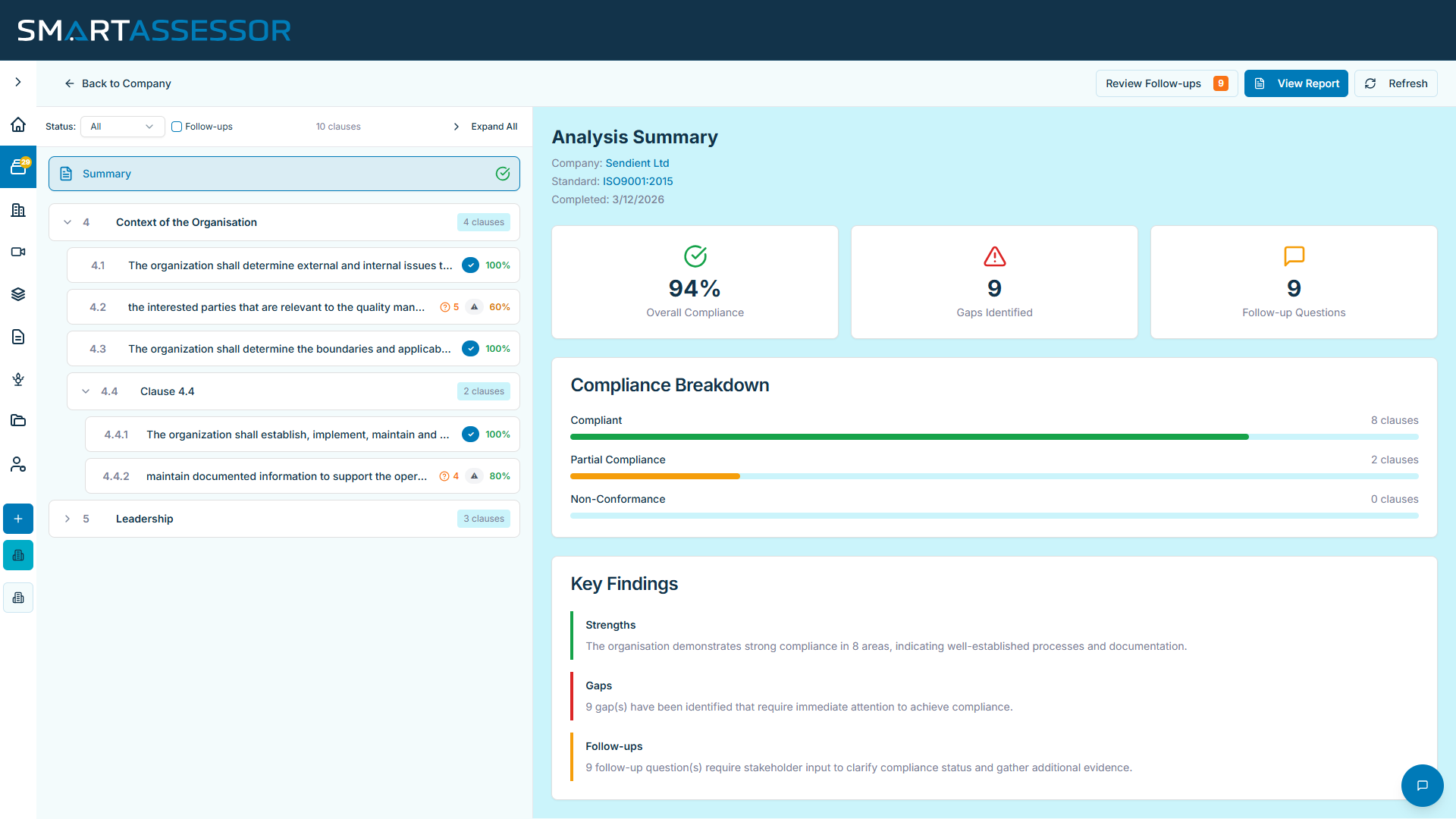This screenshot has width=1456, height=819.
Task: Open the Status filter dropdown
Action: pos(122,127)
